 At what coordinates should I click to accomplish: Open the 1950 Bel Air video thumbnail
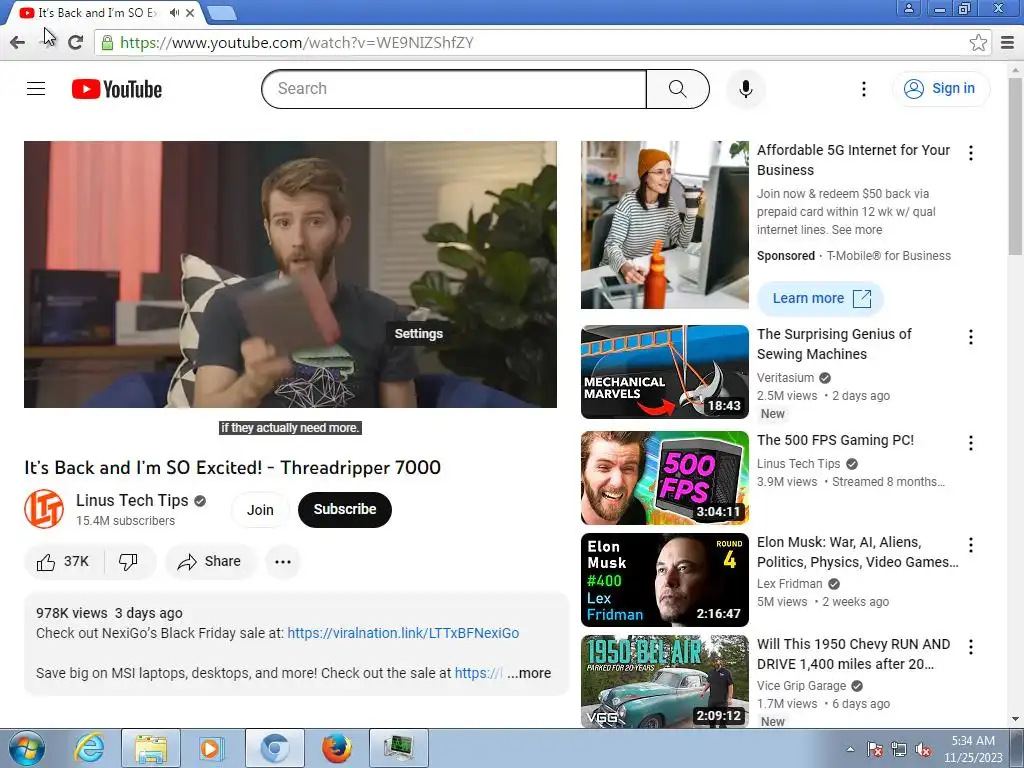click(x=665, y=682)
